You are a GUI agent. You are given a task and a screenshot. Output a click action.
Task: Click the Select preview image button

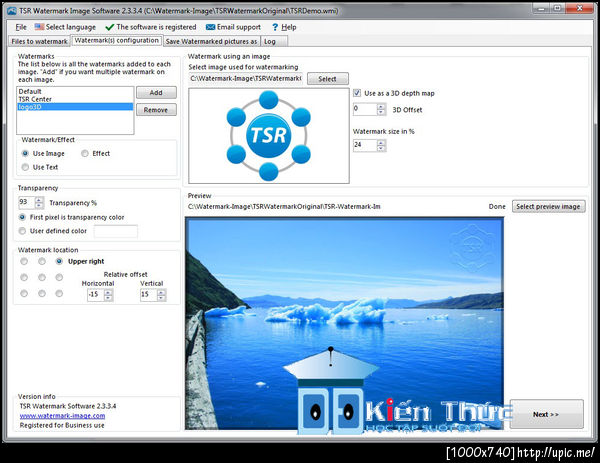click(548, 207)
